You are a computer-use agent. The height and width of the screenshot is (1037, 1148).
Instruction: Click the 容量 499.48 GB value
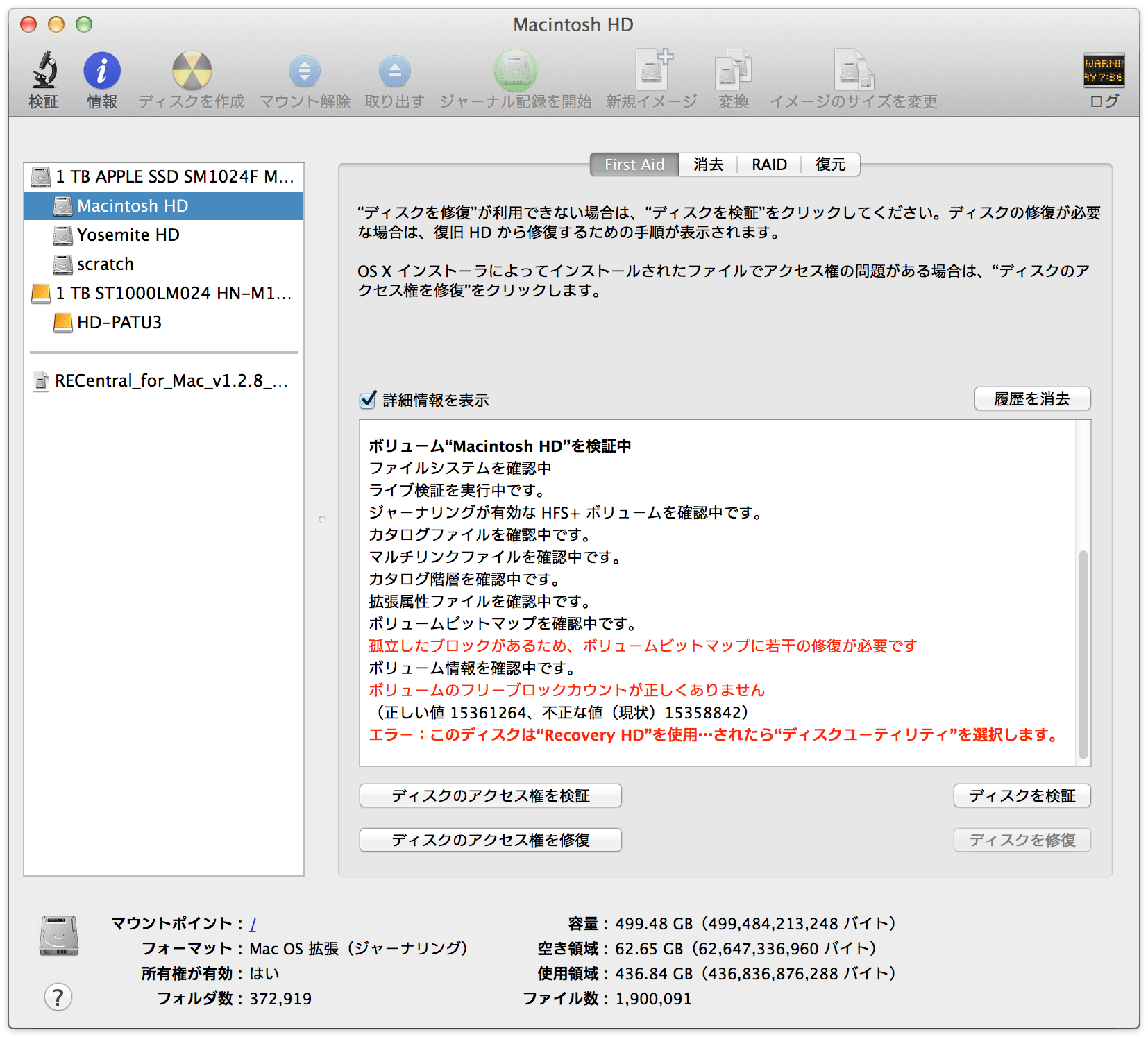(x=755, y=924)
